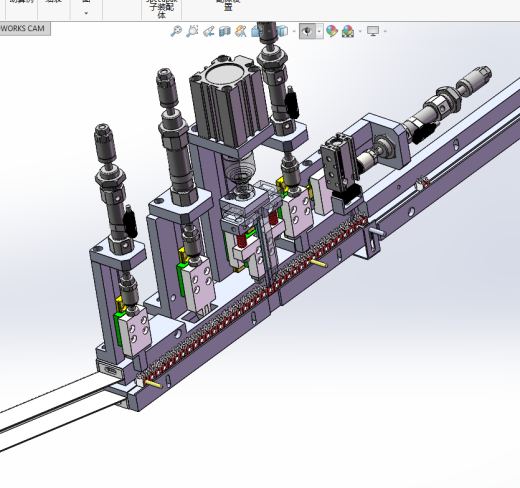Select the red chain strip along the rail

(253, 300)
